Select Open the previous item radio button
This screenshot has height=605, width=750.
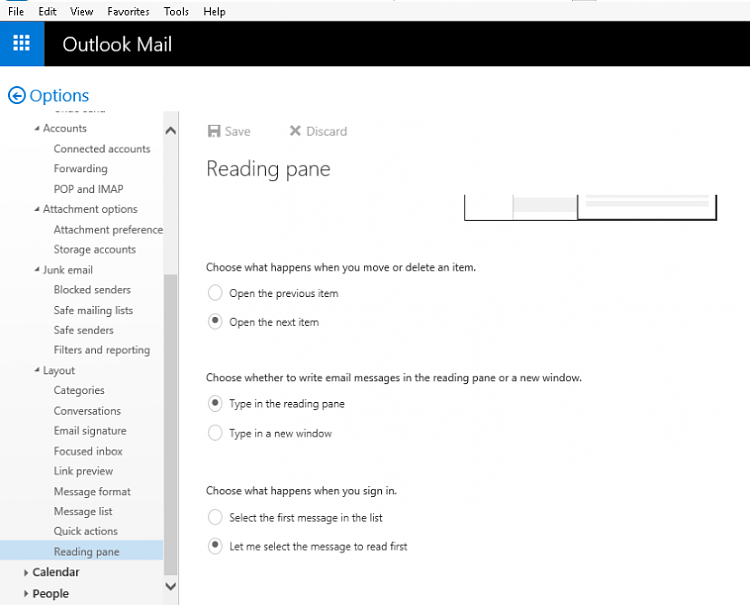tap(214, 293)
